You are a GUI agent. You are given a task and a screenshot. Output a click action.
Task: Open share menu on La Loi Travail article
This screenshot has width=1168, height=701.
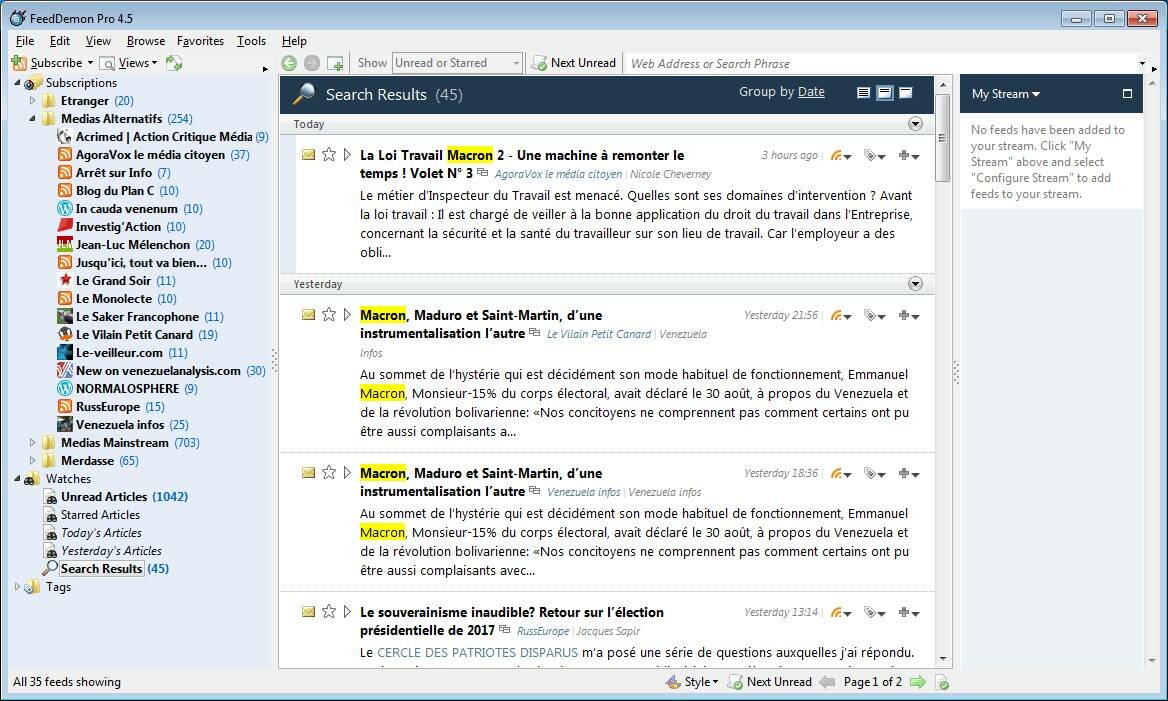coord(841,156)
